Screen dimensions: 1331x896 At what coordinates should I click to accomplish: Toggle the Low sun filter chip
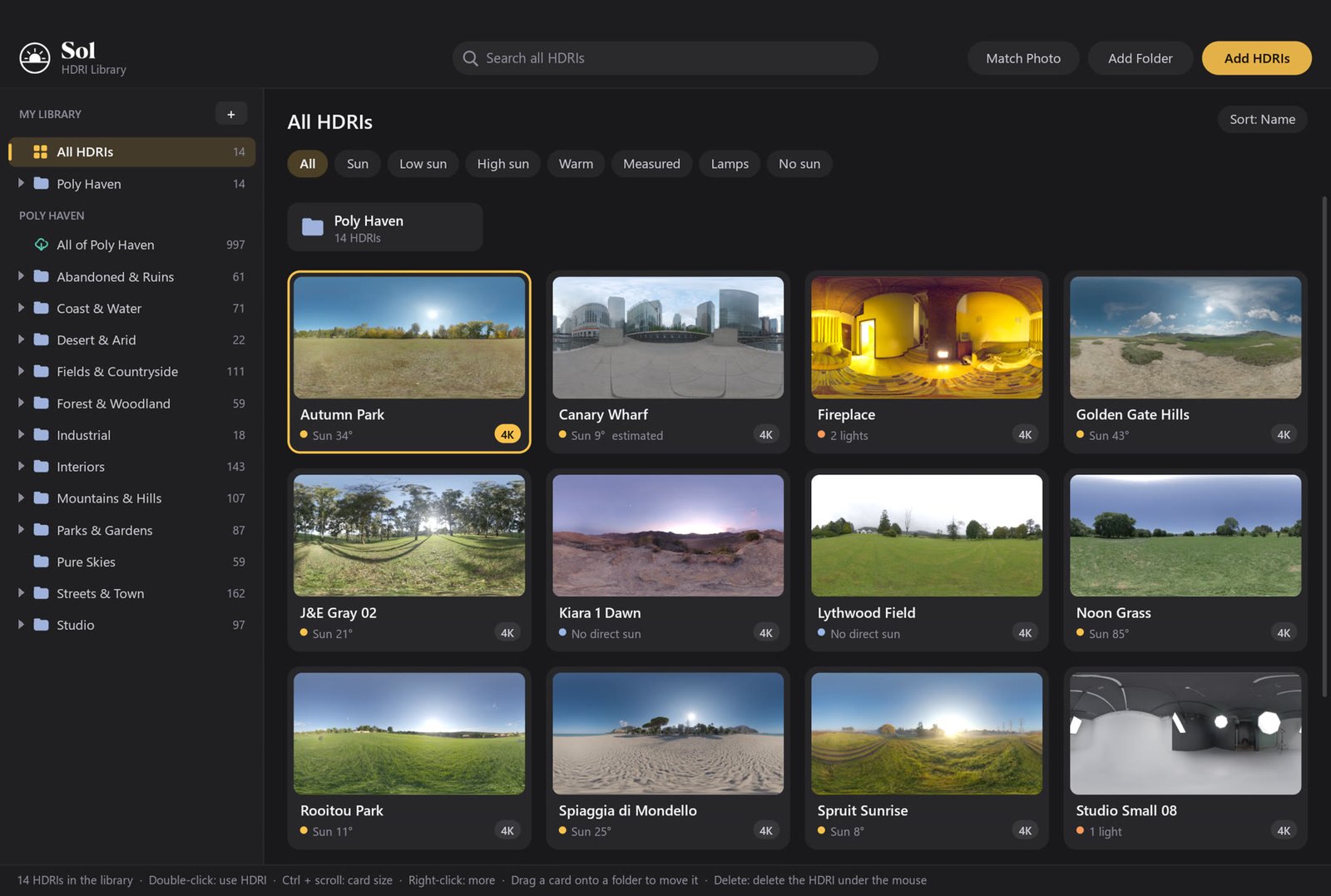[x=423, y=164]
